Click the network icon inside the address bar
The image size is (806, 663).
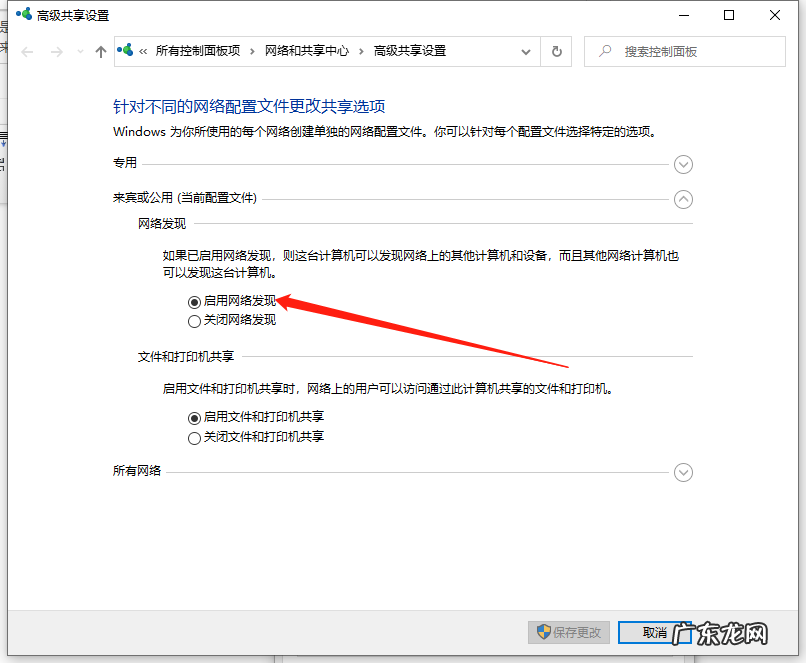point(124,52)
